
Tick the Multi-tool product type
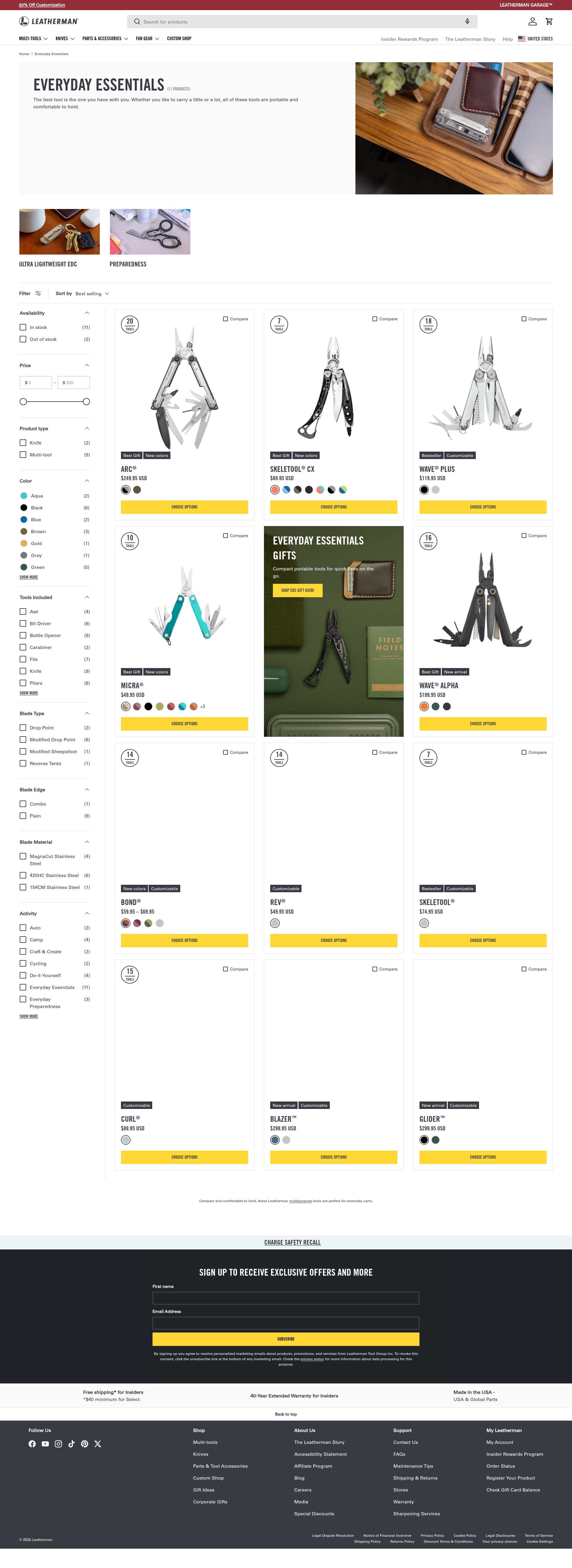(x=23, y=455)
